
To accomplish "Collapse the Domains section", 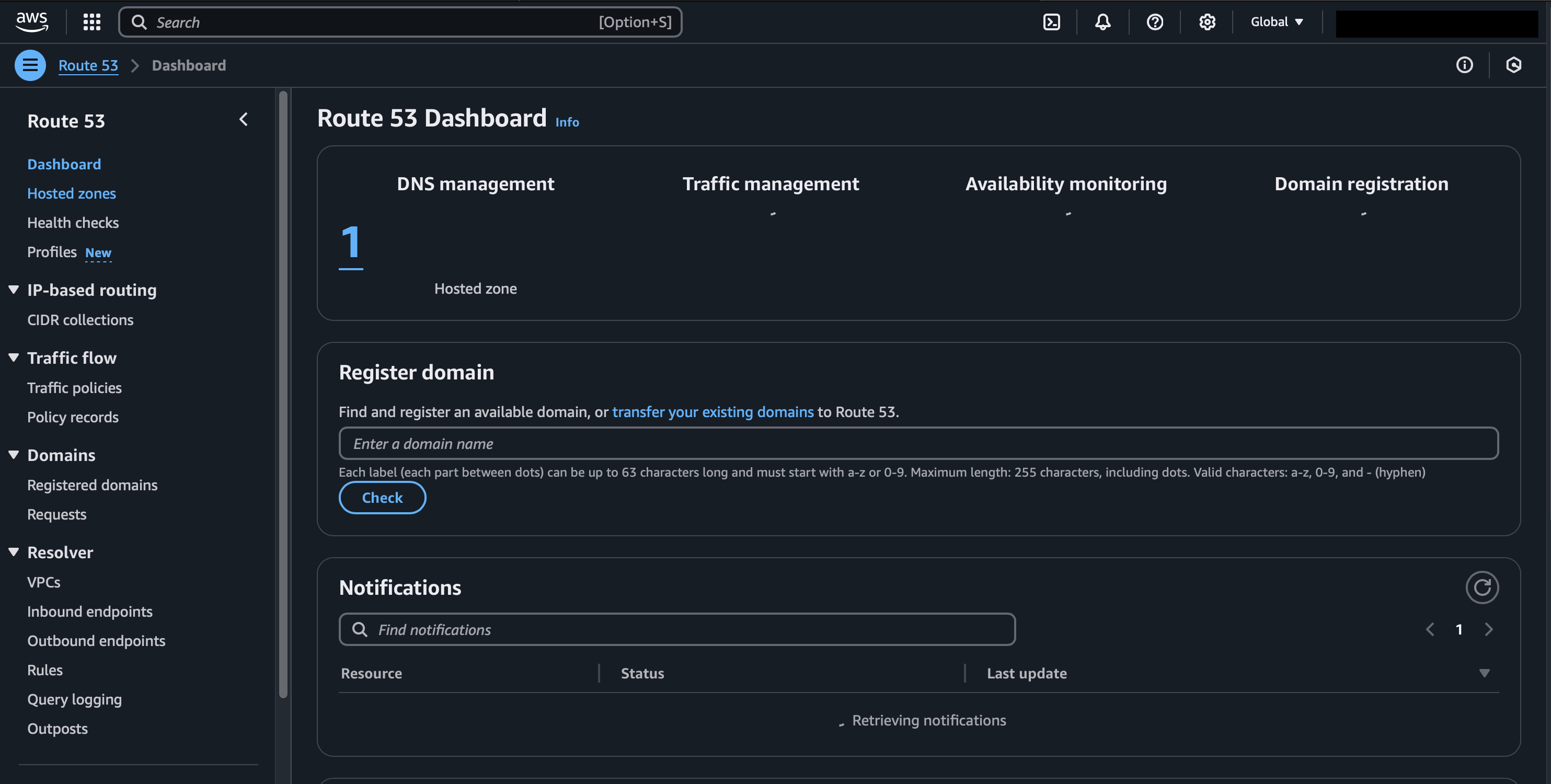I will tap(14, 455).
